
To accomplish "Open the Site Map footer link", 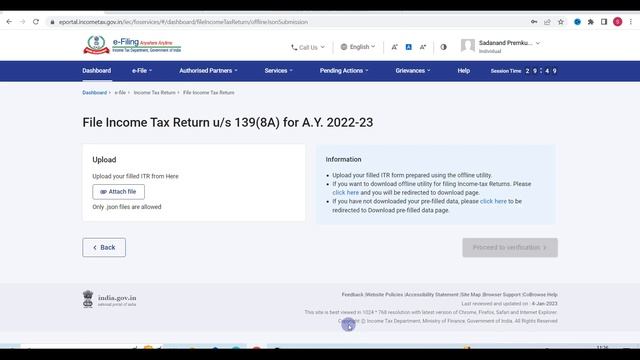I will tap(471, 295).
